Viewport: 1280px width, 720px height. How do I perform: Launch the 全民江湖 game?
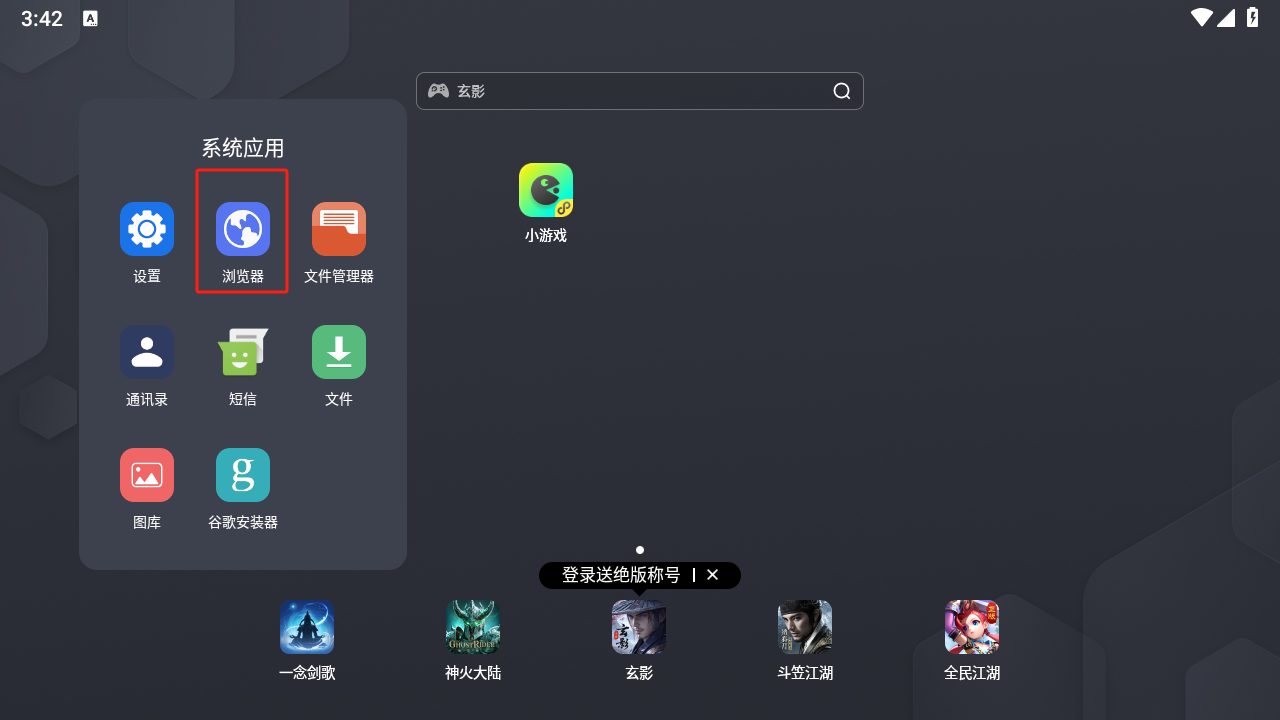972,627
